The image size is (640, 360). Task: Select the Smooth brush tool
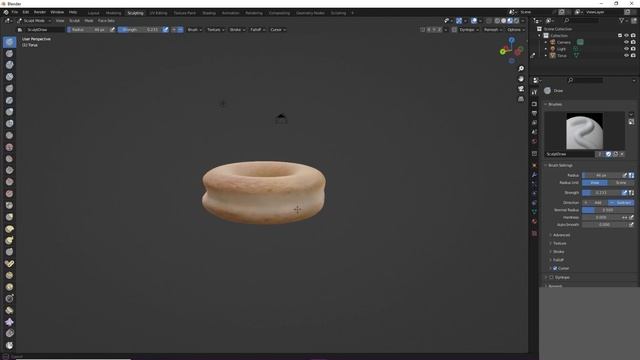tap(9, 147)
